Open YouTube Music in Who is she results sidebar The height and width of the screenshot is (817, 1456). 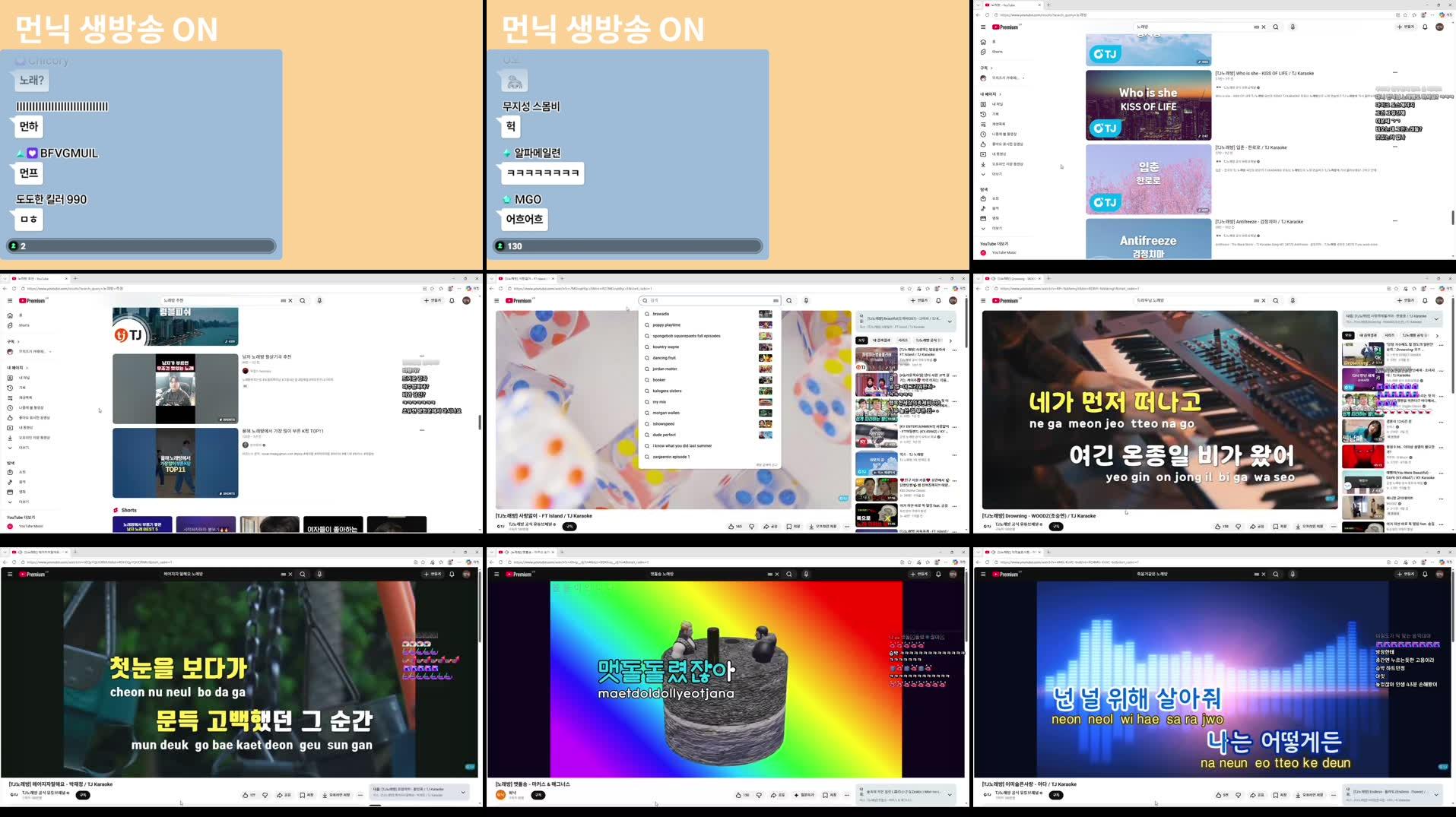pyautogui.click(x=1000, y=252)
